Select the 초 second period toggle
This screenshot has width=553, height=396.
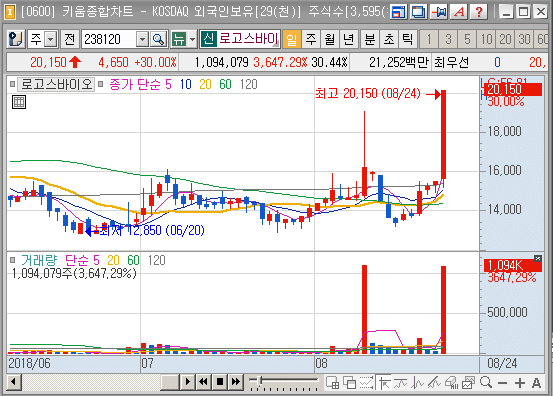pyautogui.click(x=389, y=39)
